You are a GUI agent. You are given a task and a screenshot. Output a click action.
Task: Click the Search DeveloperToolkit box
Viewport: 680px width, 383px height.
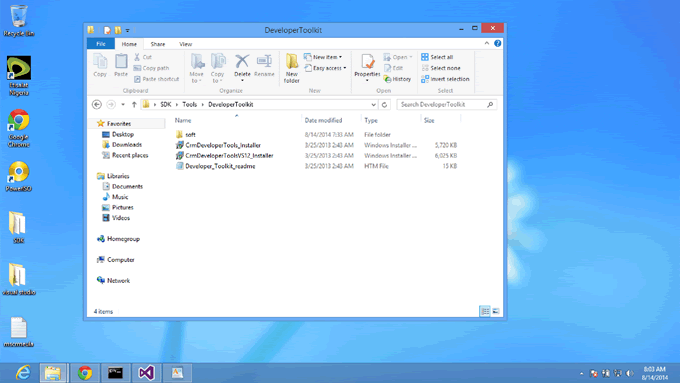(447, 105)
